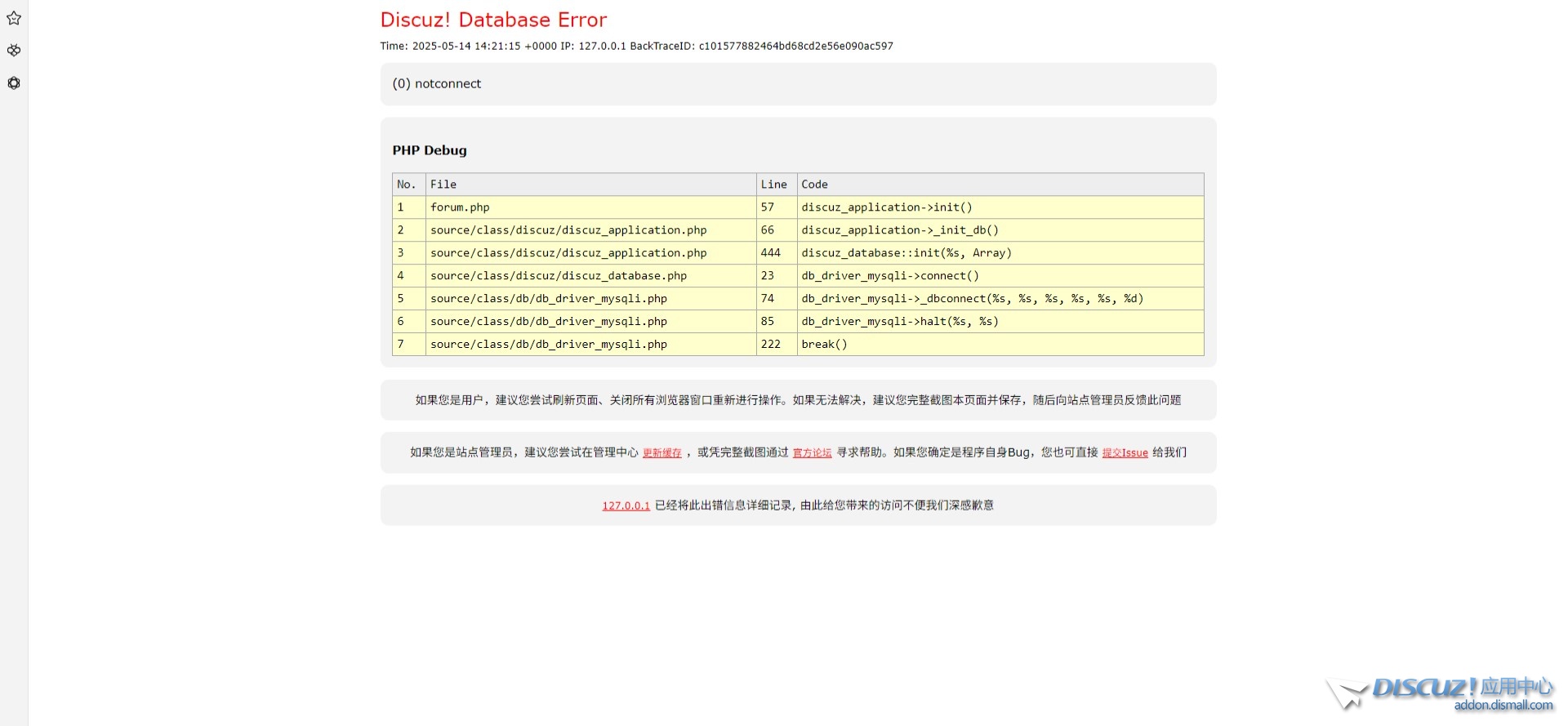Click the flower-shaped icon in left sidebar
The width and height of the screenshot is (1568, 726).
click(14, 83)
